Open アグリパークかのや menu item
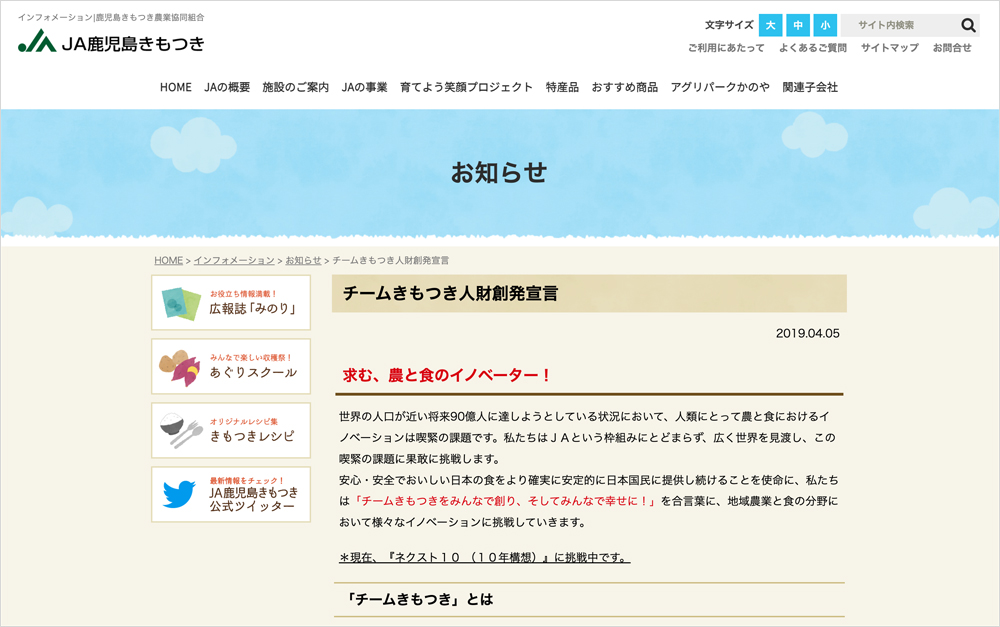 [x=720, y=87]
